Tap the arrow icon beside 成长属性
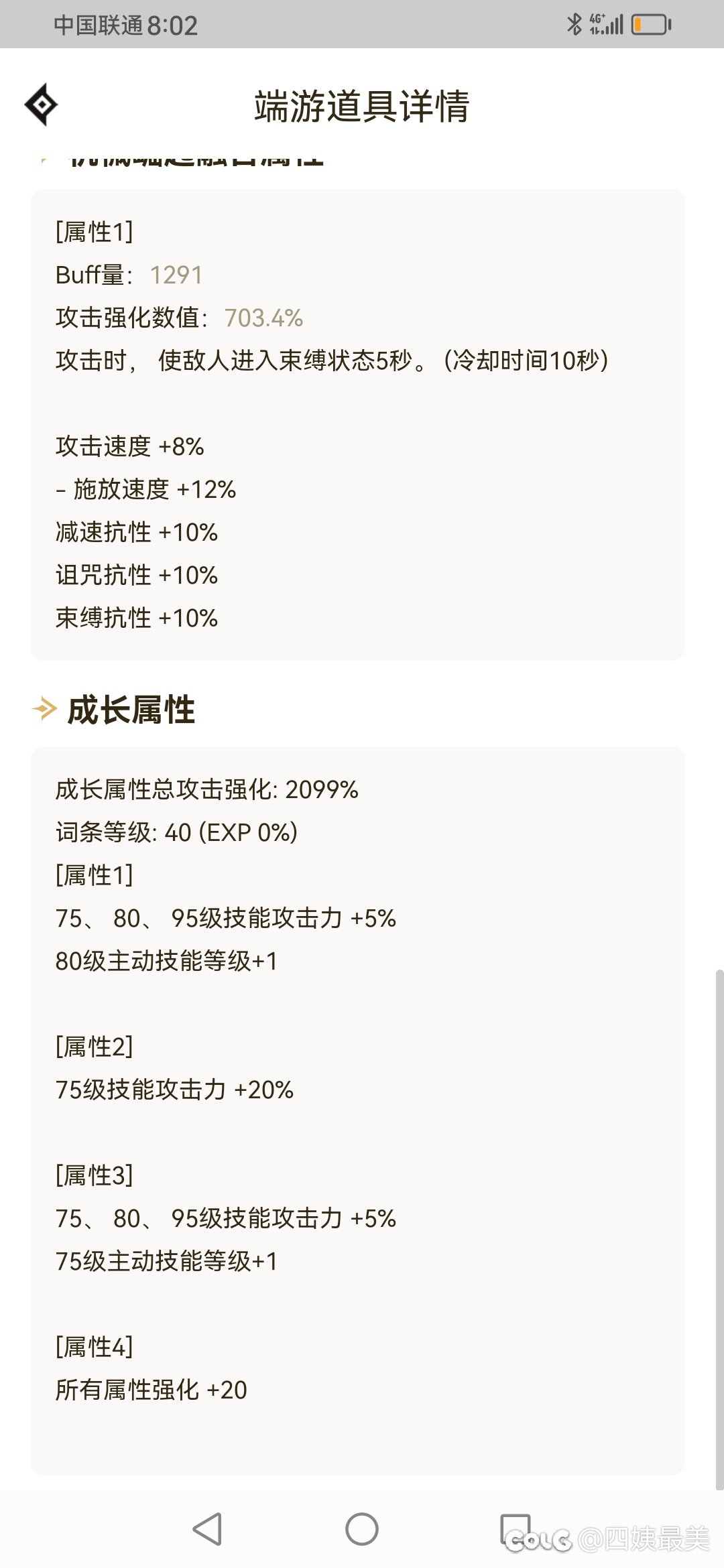 coord(44,708)
